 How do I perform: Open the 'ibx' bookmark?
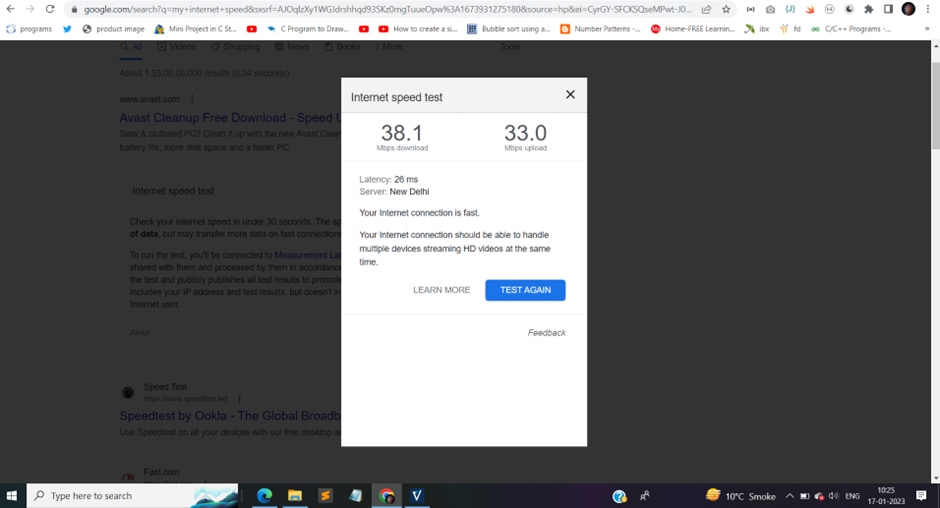pos(757,29)
